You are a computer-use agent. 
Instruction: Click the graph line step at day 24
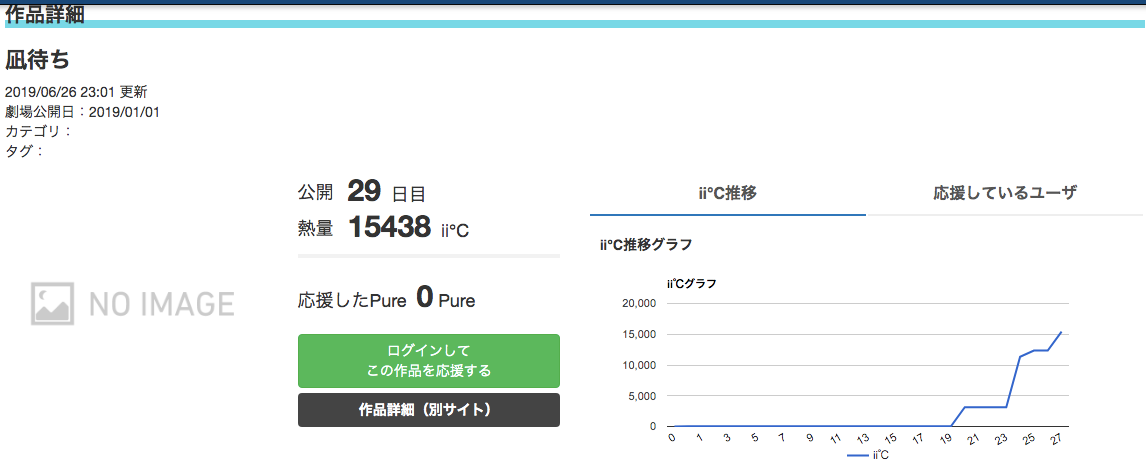(1020, 357)
